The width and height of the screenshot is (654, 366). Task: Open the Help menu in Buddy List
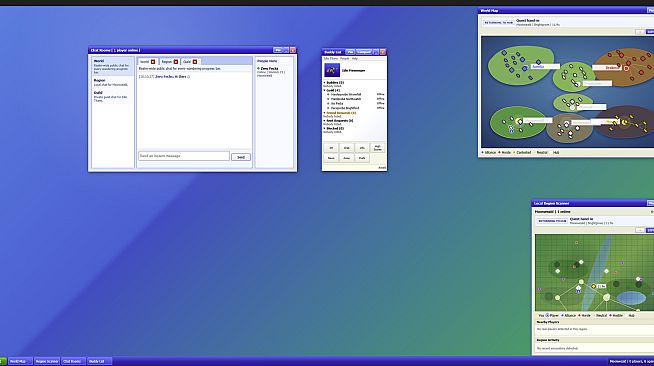coord(355,59)
